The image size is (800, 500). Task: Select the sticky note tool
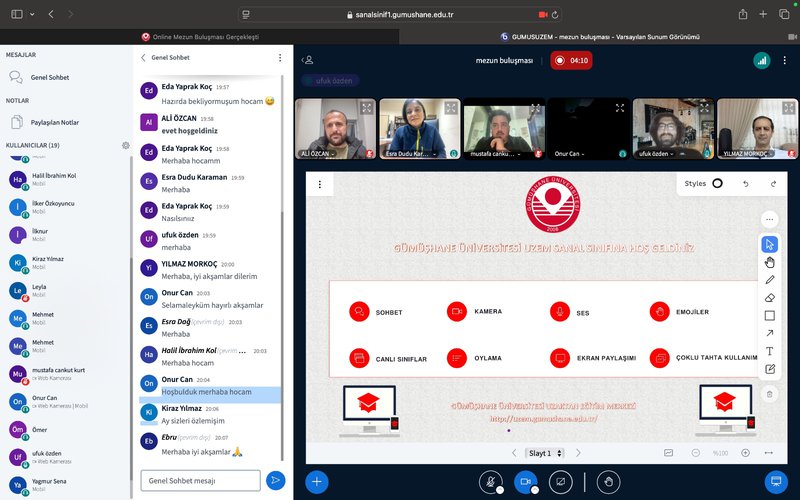[769, 369]
